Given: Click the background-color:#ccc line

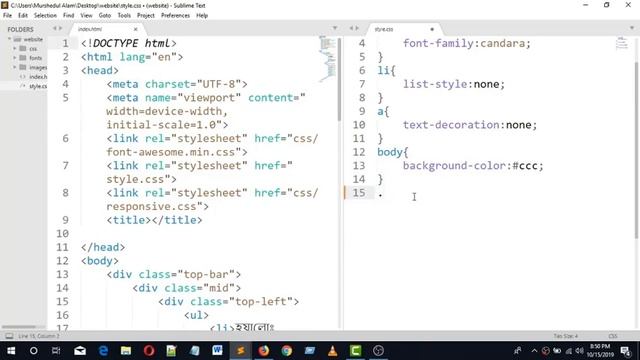Looking at the screenshot, I should [x=473, y=166].
